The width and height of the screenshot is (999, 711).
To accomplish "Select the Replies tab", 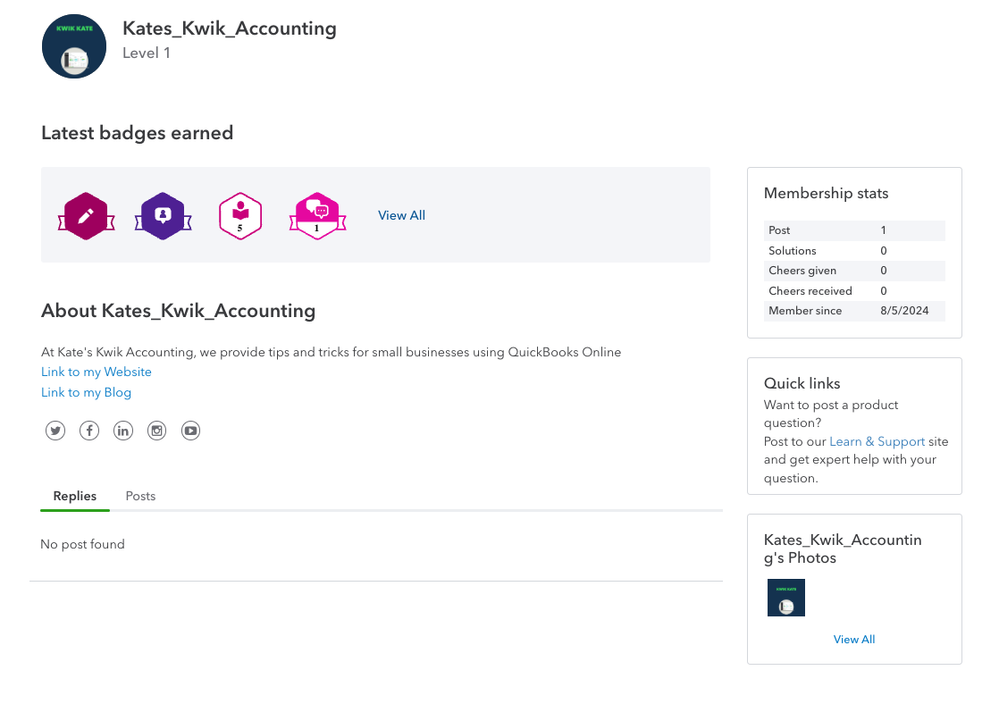I will pos(75,496).
